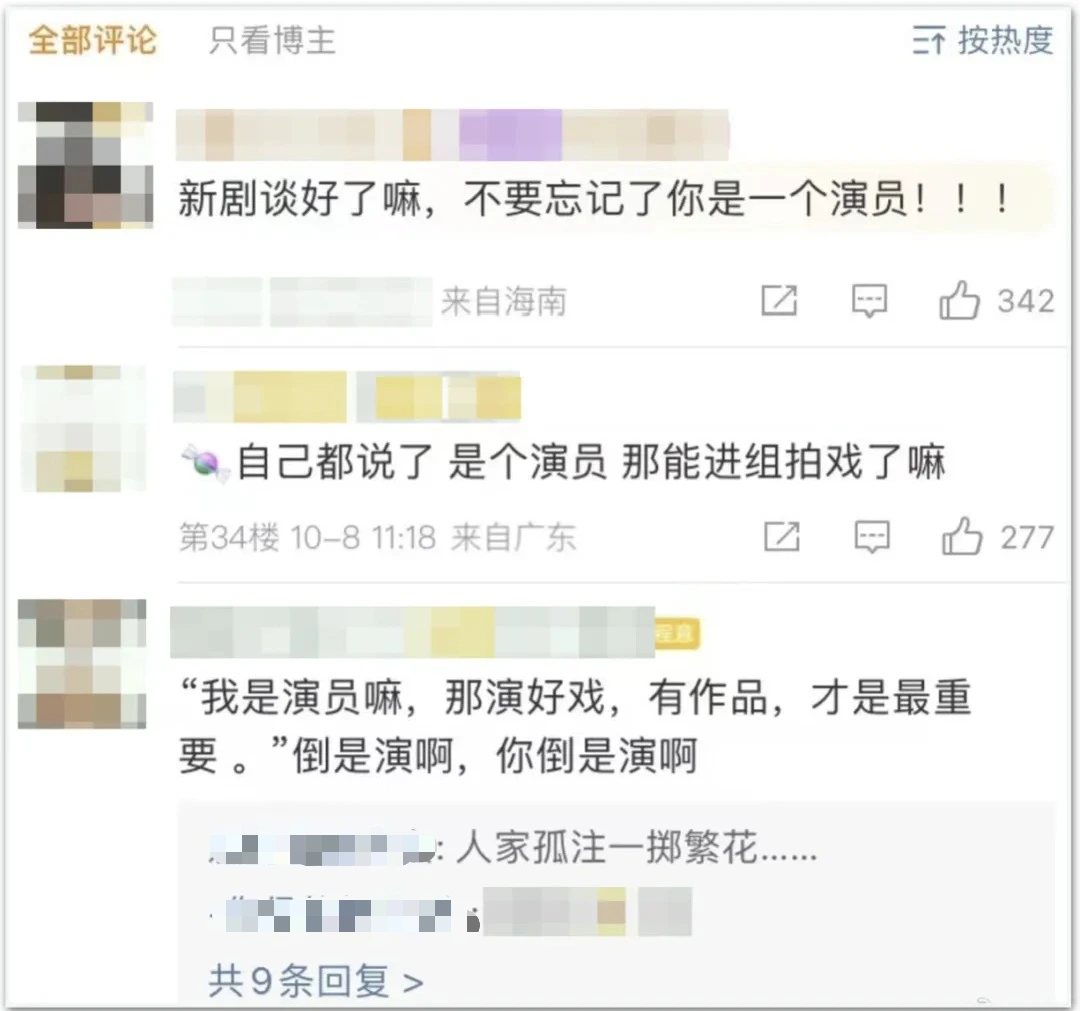The width and height of the screenshot is (1080, 1011).
Task: Share the 海南 comment via forward icon
Action: coord(779,300)
